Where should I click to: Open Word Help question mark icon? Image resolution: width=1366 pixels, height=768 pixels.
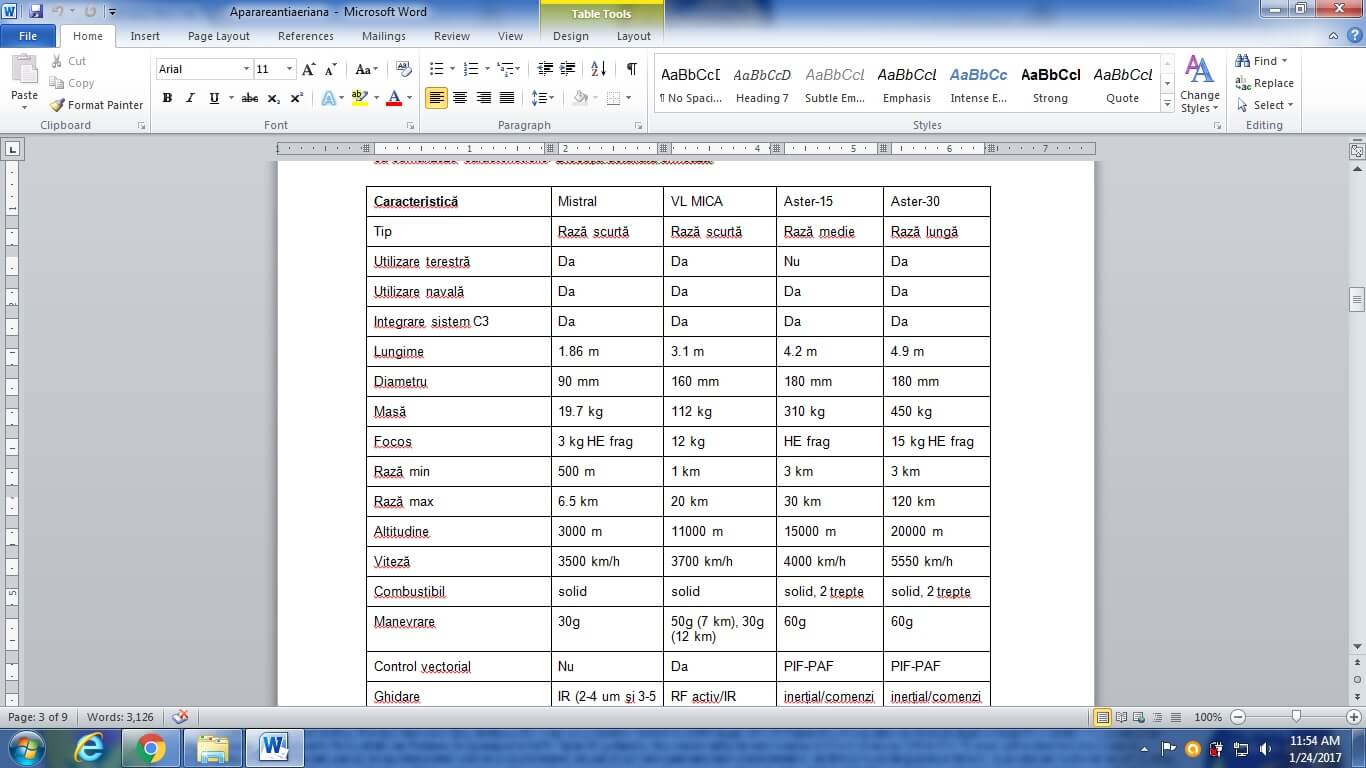(1353, 36)
